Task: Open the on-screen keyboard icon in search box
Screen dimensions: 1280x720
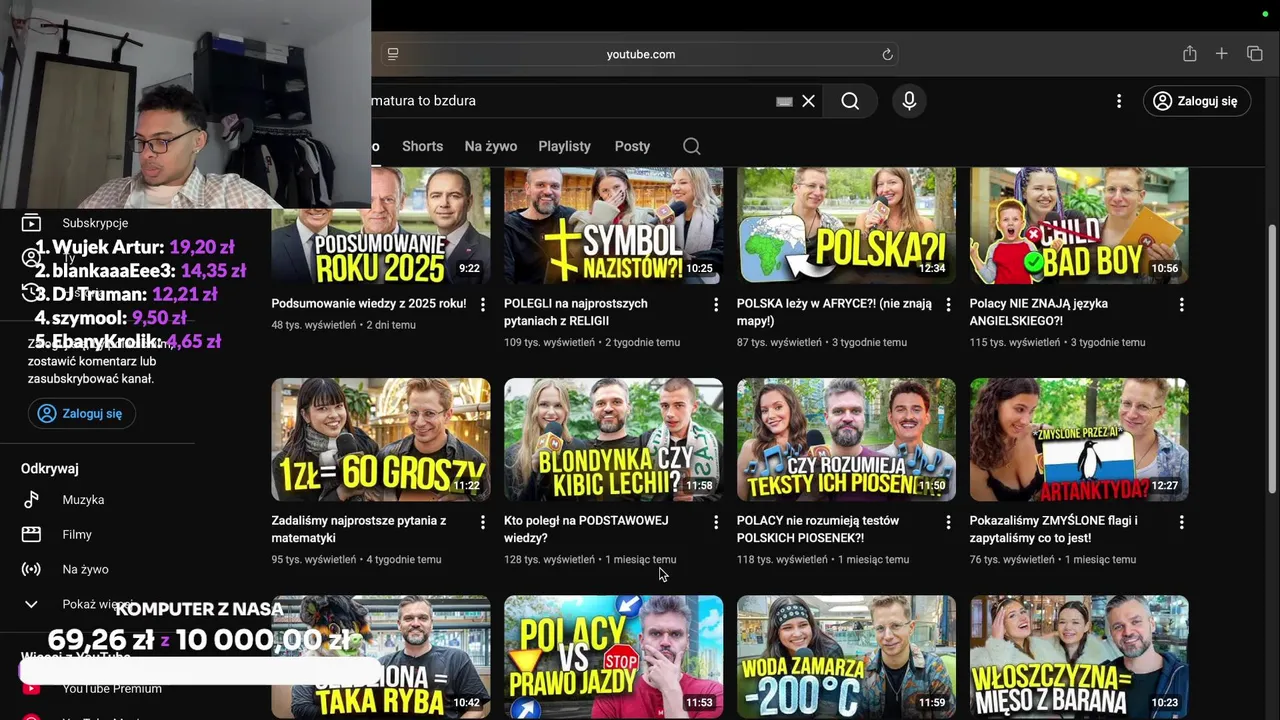Action: tap(784, 101)
